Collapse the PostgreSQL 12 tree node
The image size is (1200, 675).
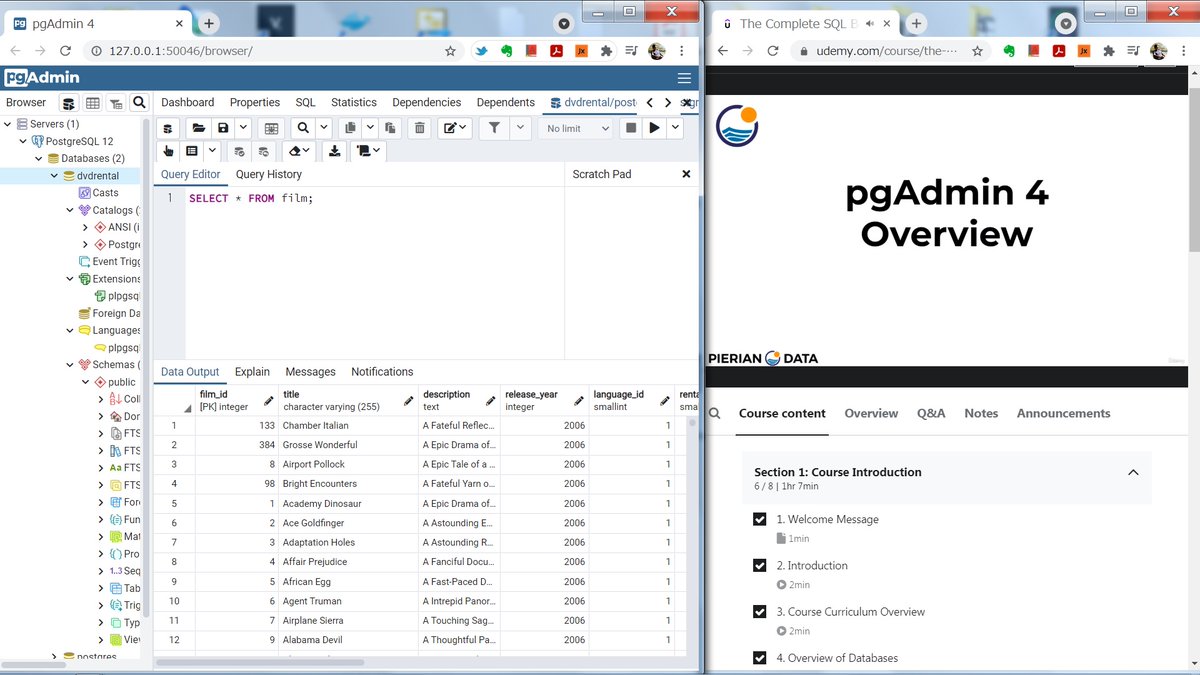pos(23,141)
